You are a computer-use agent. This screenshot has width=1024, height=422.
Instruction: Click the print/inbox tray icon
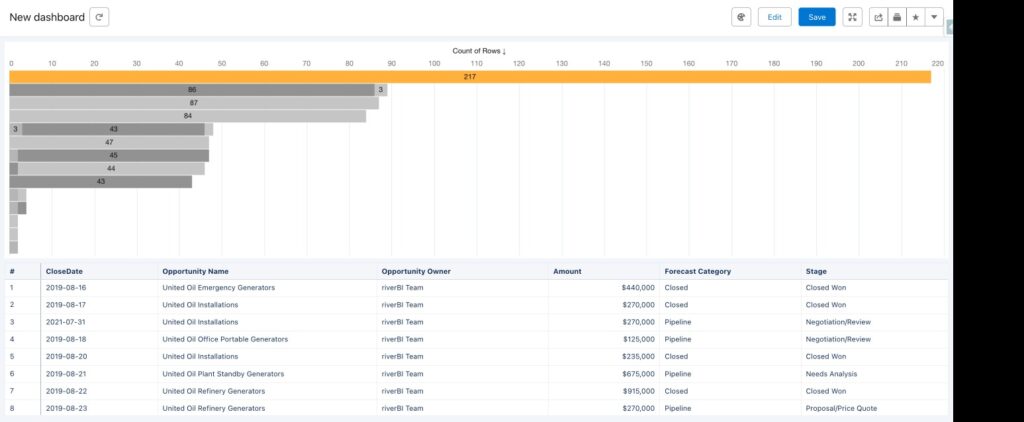897,17
